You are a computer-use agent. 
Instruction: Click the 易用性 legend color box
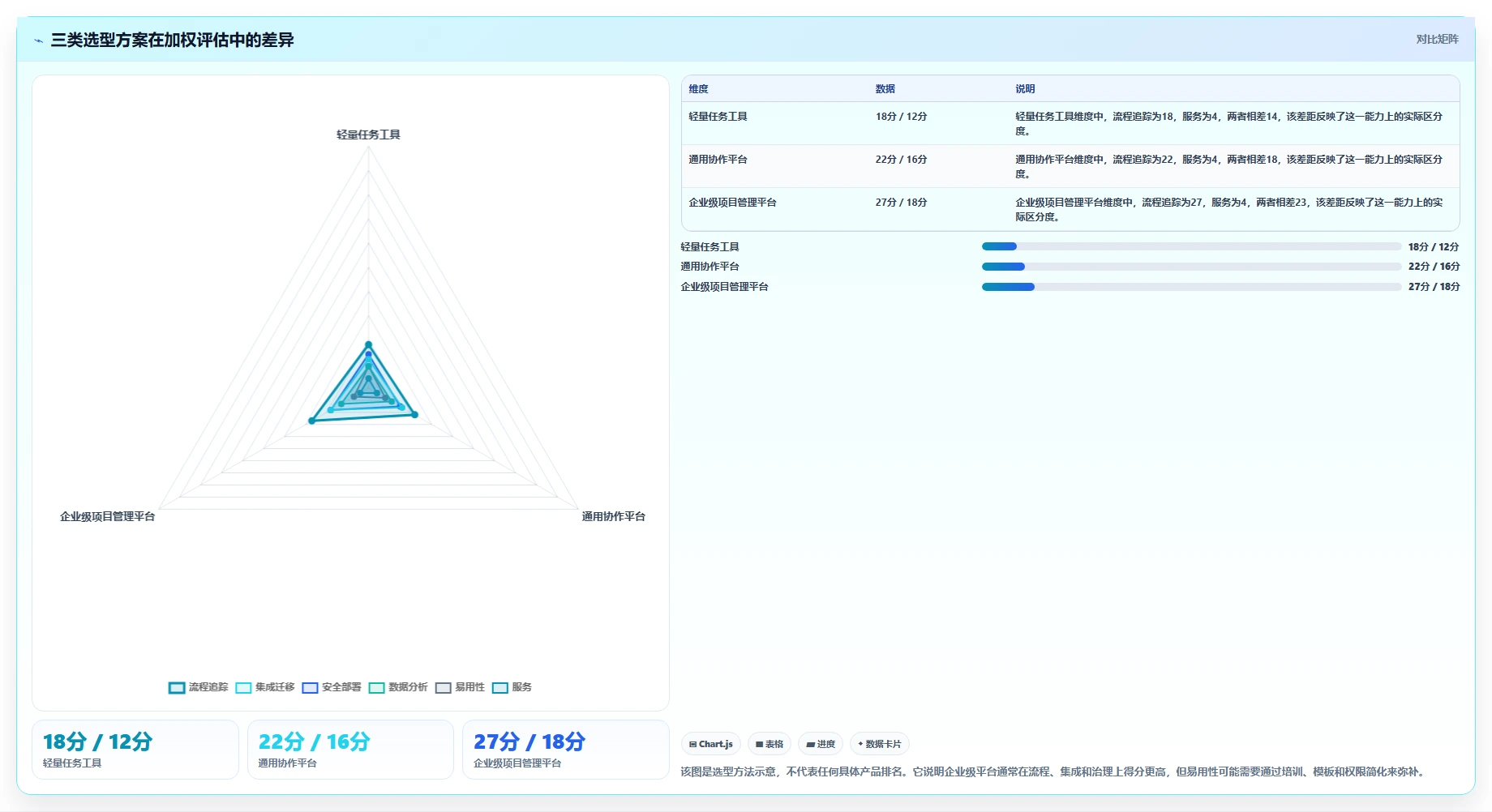(x=443, y=688)
